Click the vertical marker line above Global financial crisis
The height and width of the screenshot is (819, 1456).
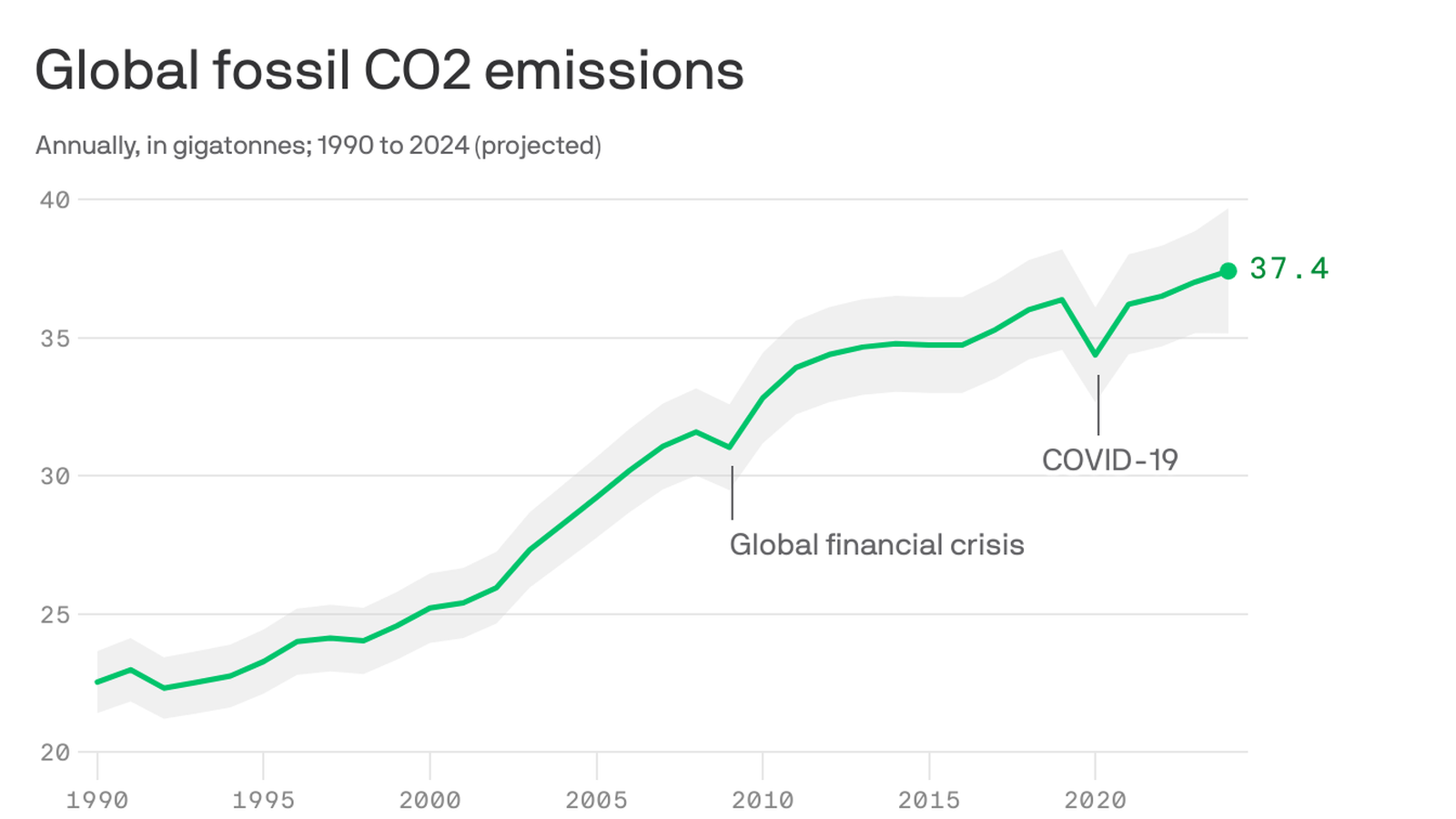pyautogui.click(x=732, y=492)
